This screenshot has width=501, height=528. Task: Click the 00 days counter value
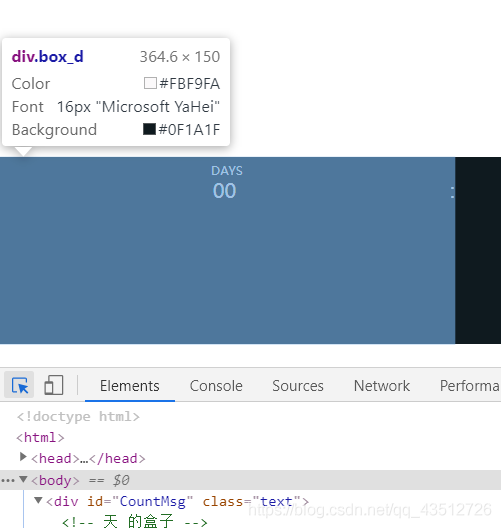coord(224,191)
